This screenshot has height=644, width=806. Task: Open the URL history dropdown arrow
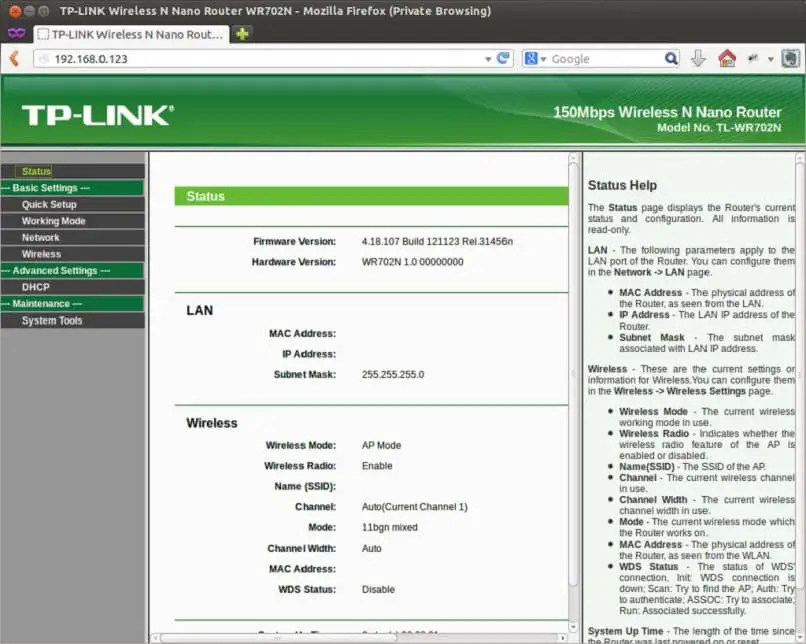click(488, 59)
